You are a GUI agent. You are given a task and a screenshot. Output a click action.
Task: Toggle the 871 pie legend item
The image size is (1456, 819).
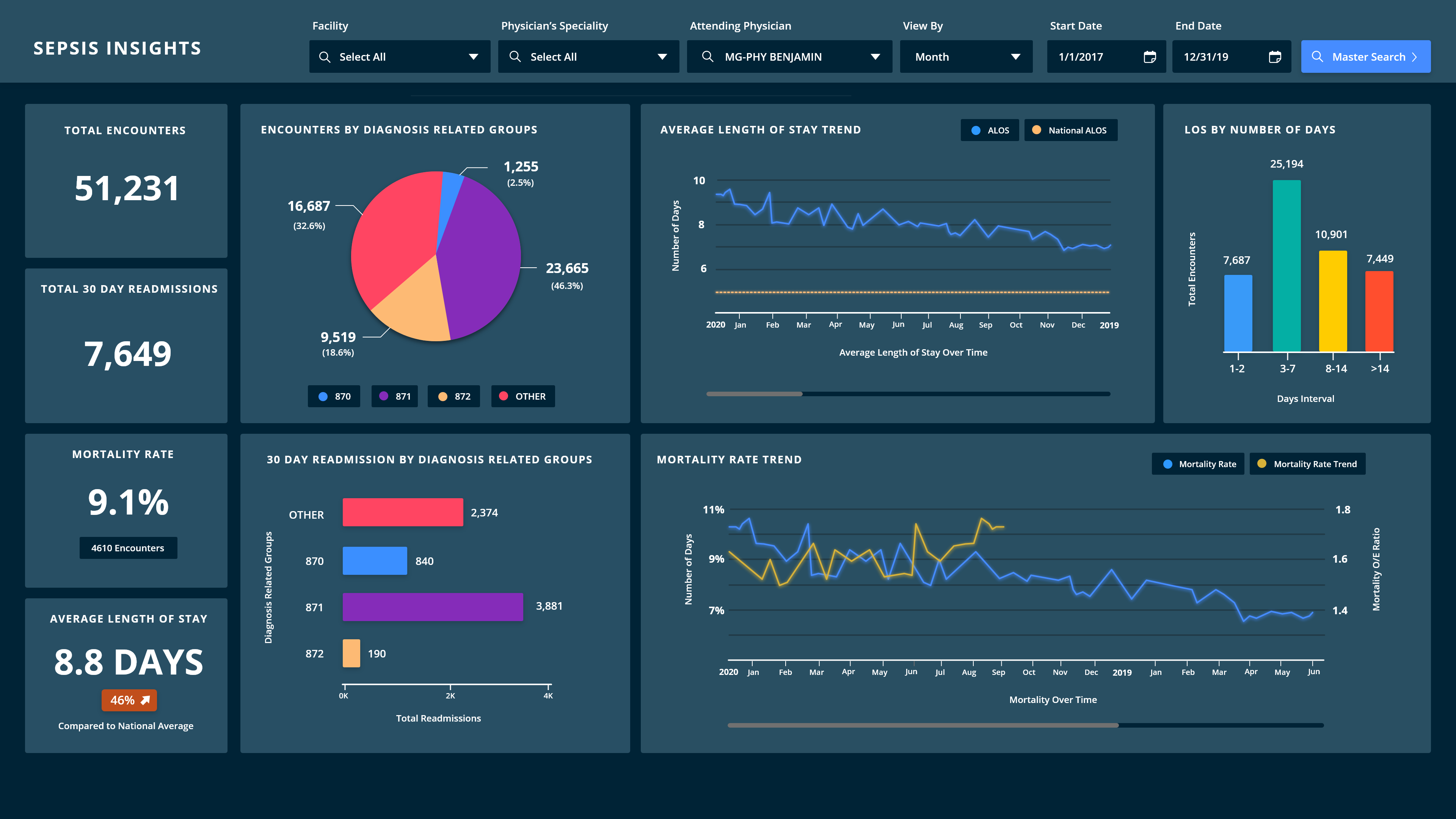click(394, 396)
